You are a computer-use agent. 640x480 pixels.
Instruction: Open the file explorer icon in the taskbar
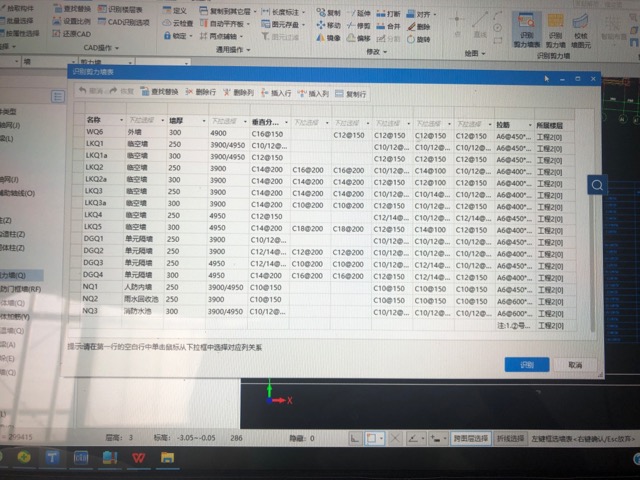point(167,458)
